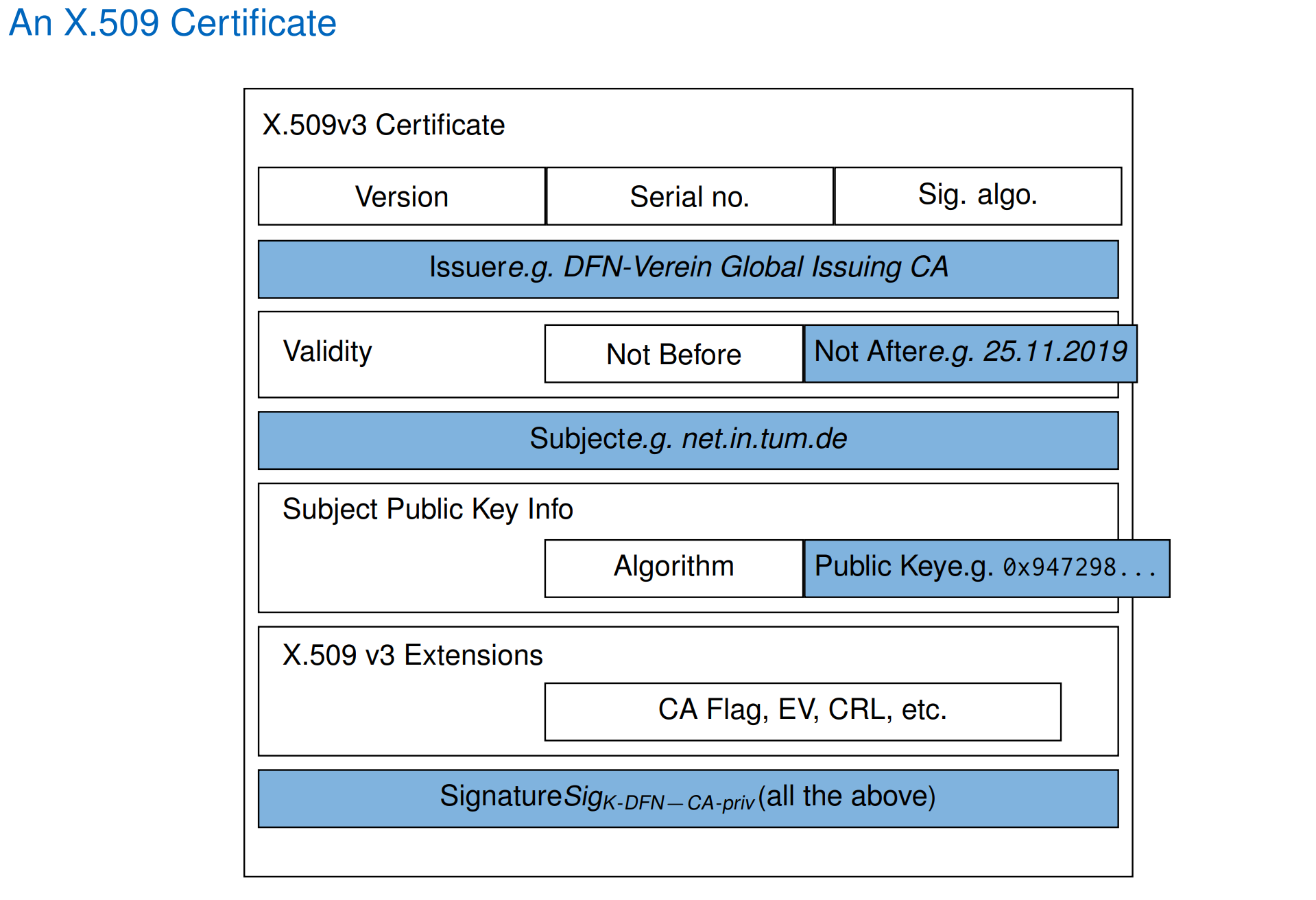The image size is (1316, 900).
Task: Click the '25.11.2019' date text
Action: 1055,351
